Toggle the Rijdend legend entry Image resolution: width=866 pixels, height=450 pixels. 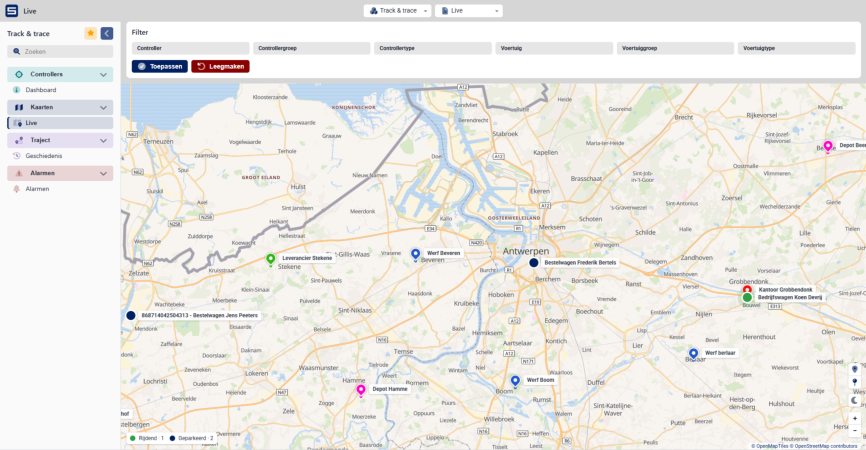146,438
